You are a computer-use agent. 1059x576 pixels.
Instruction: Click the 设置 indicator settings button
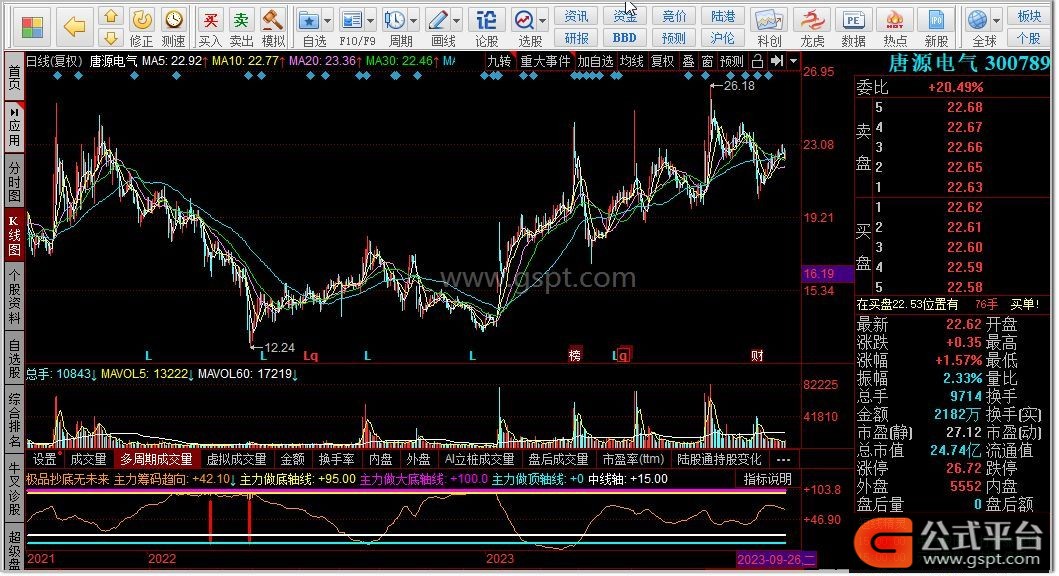[x=45, y=459]
